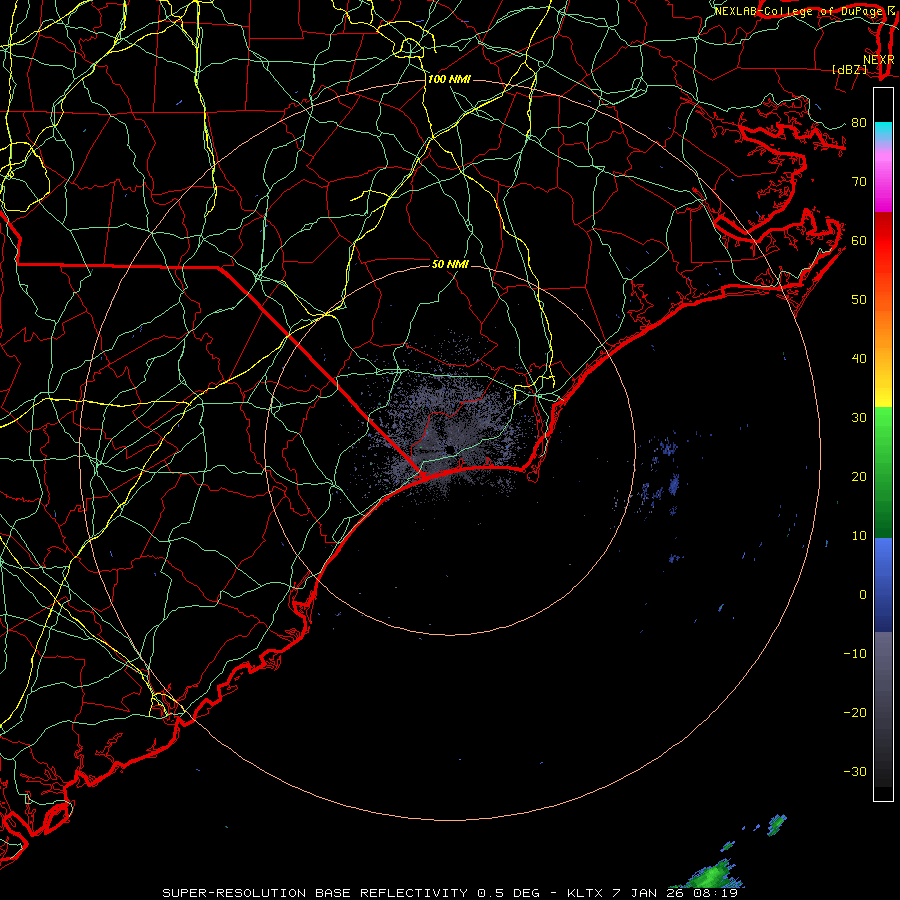The height and width of the screenshot is (900, 900).
Task: Click the 10 dBZ scale label
Action: [859, 536]
